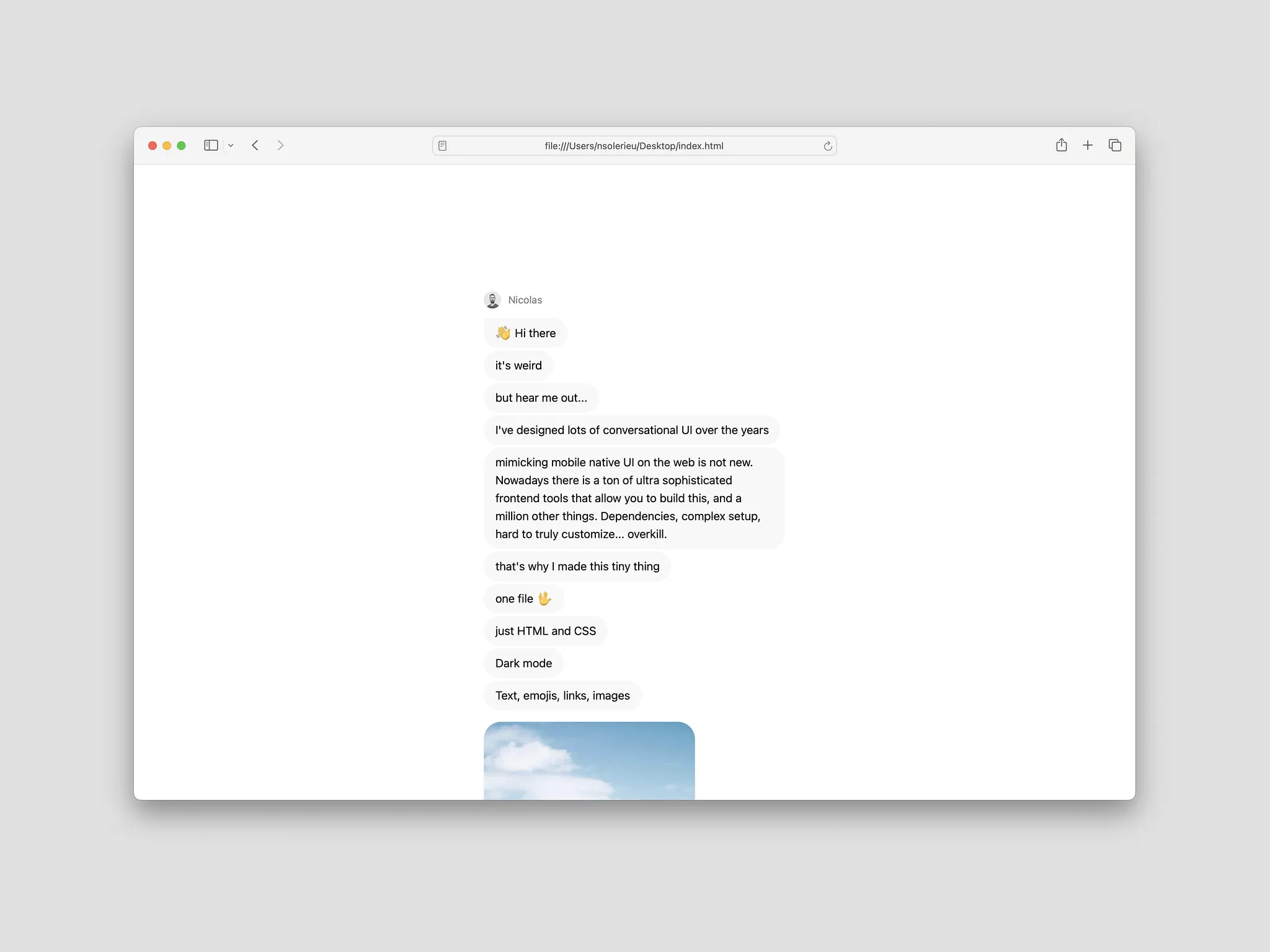Click the "Hi there" message bubble

[525, 333]
